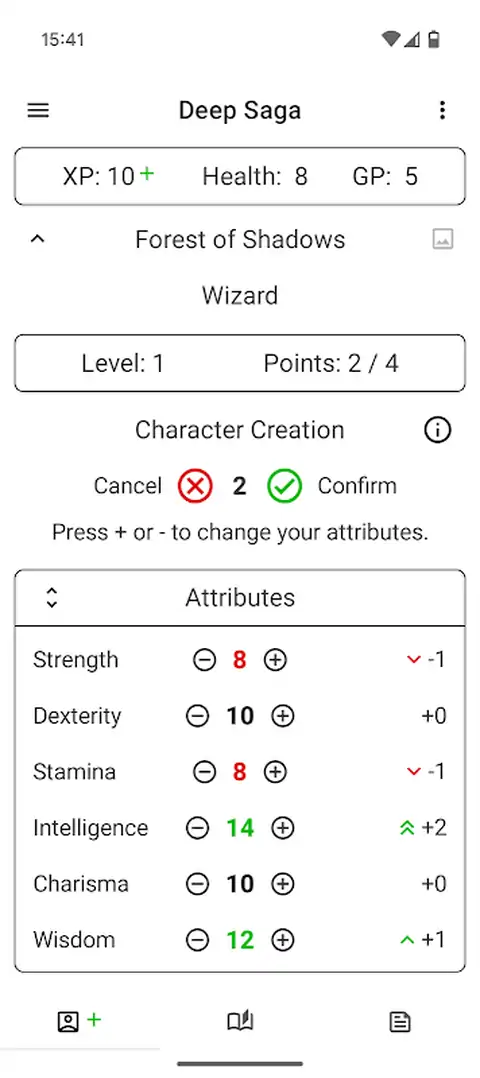Show Character Creation info icon

(437, 430)
